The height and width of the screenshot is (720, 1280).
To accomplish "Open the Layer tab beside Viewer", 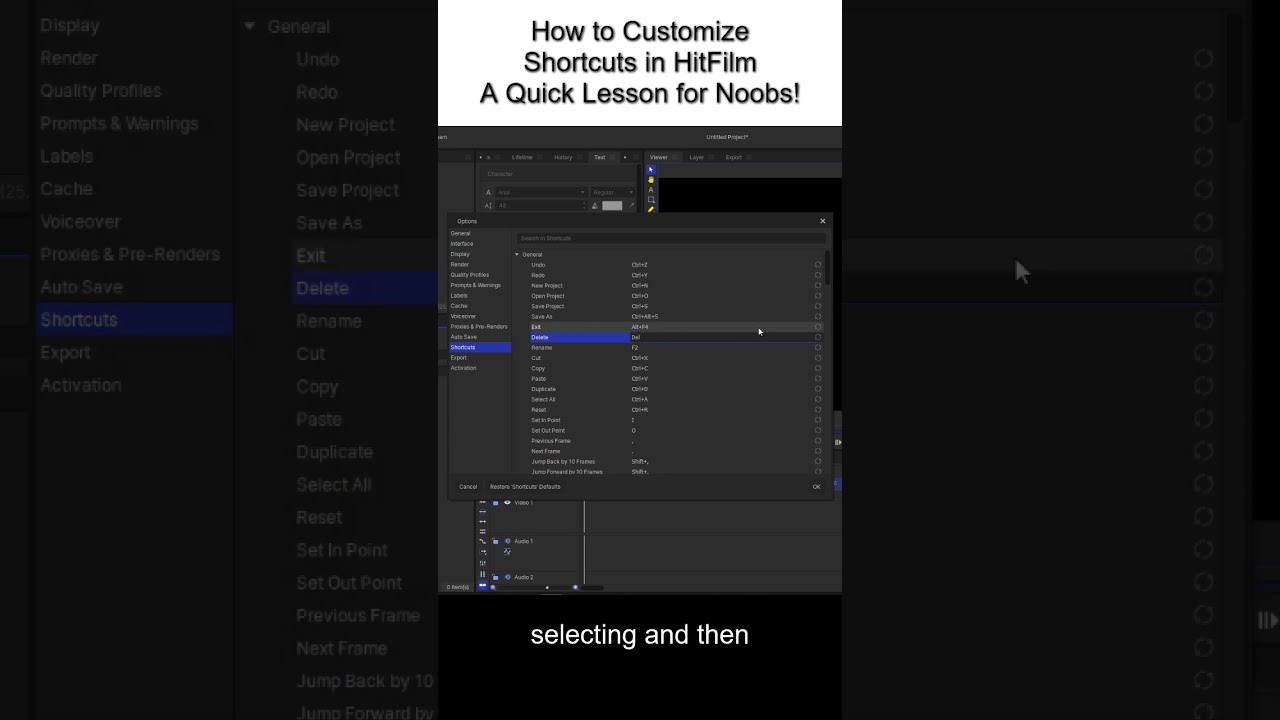I will (x=697, y=157).
